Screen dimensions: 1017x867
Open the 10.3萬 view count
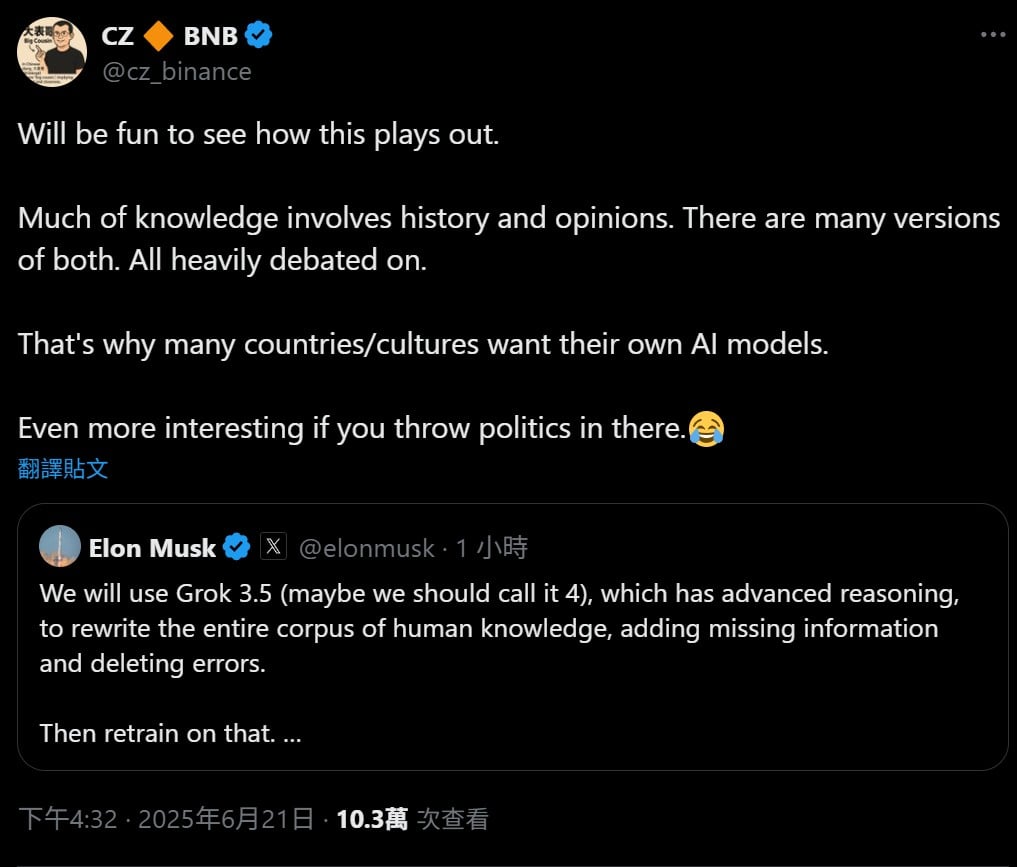pyautogui.click(x=372, y=819)
